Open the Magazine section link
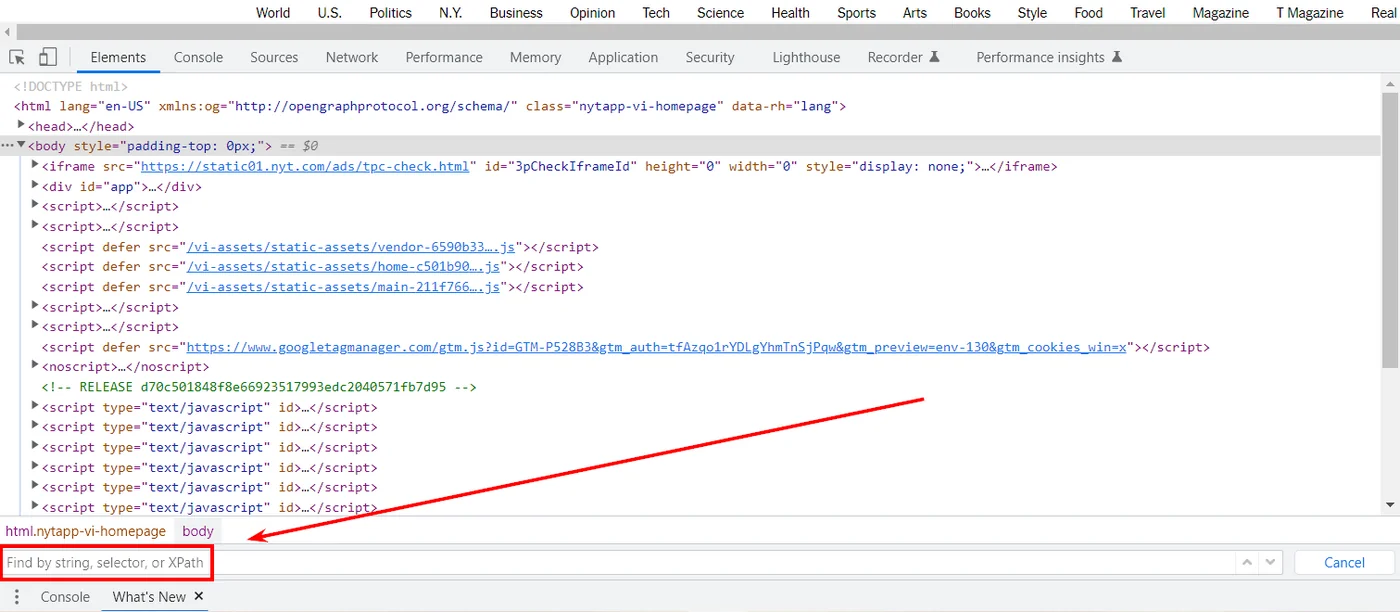1400x612 pixels. (x=1220, y=13)
